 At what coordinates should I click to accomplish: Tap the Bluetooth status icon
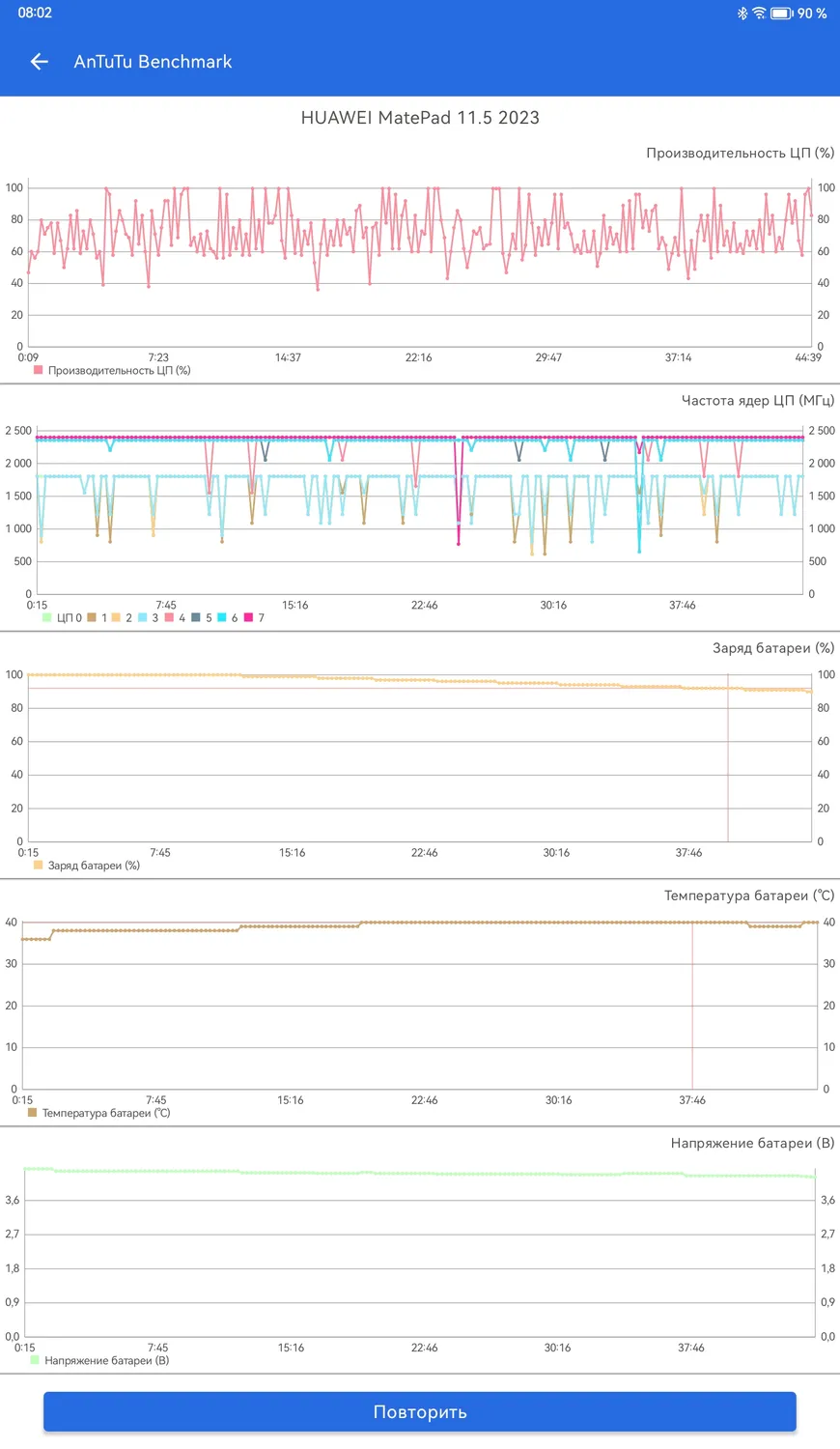tap(742, 14)
